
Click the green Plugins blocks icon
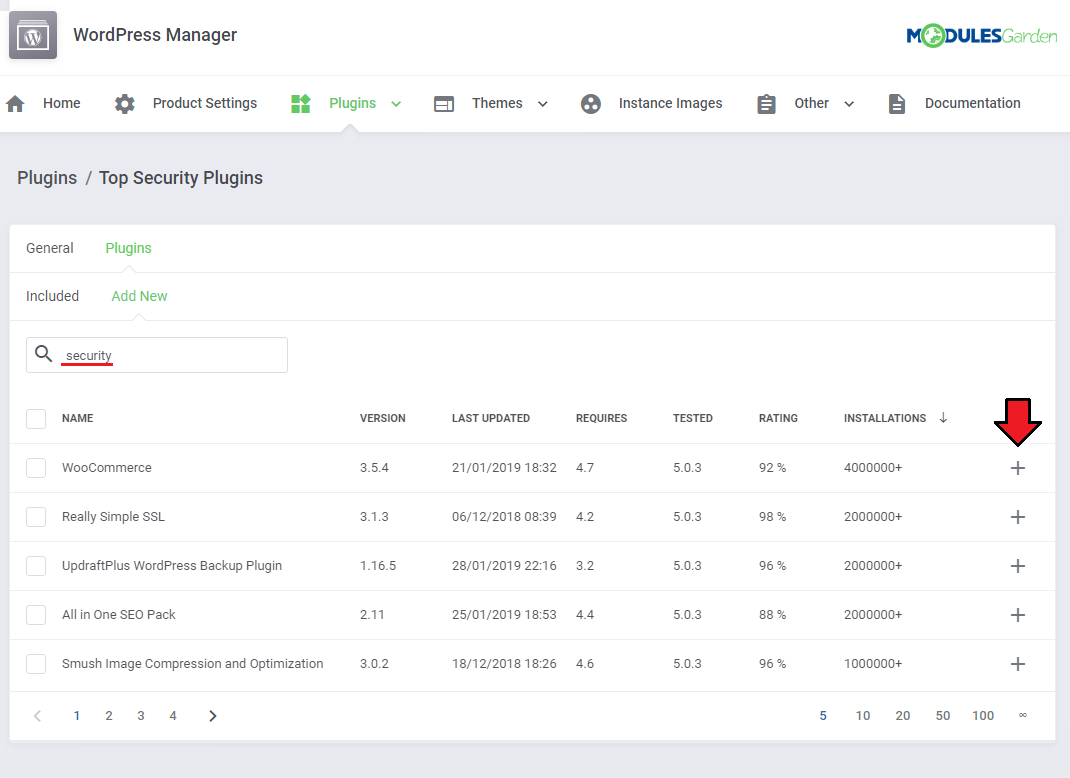[301, 104]
